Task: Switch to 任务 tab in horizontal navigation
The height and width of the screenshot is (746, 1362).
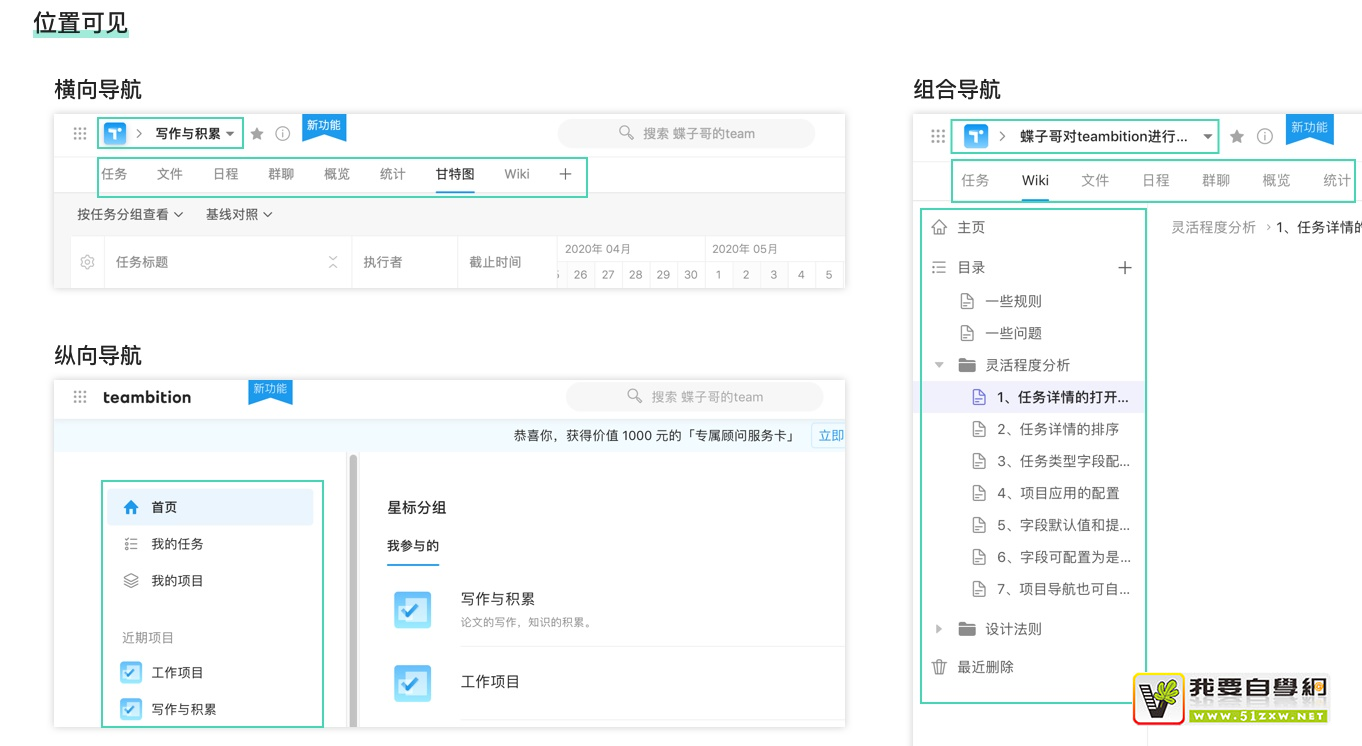Action: click(x=114, y=174)
